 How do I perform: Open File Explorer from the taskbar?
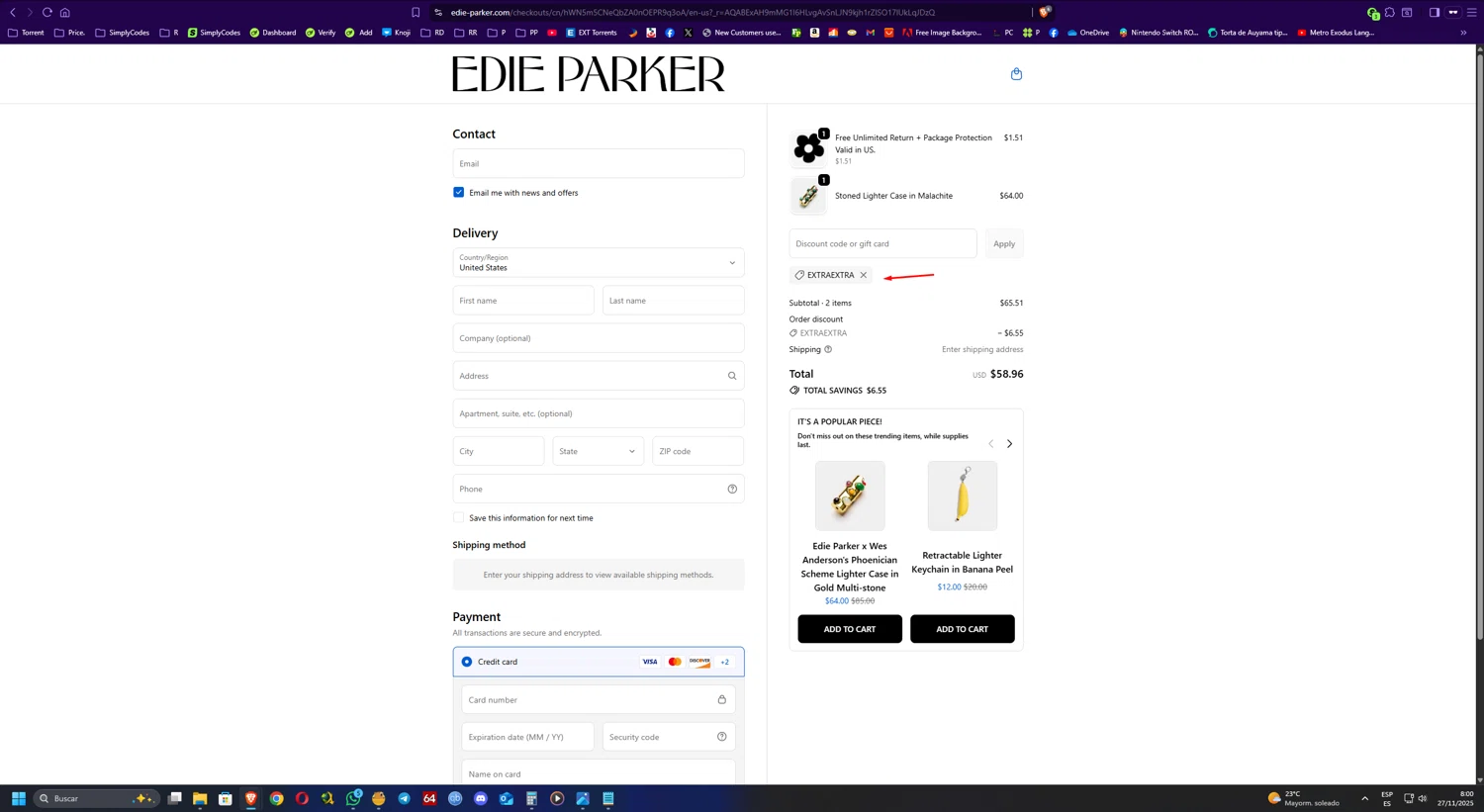pyautogui.click(x=200, y=798)
